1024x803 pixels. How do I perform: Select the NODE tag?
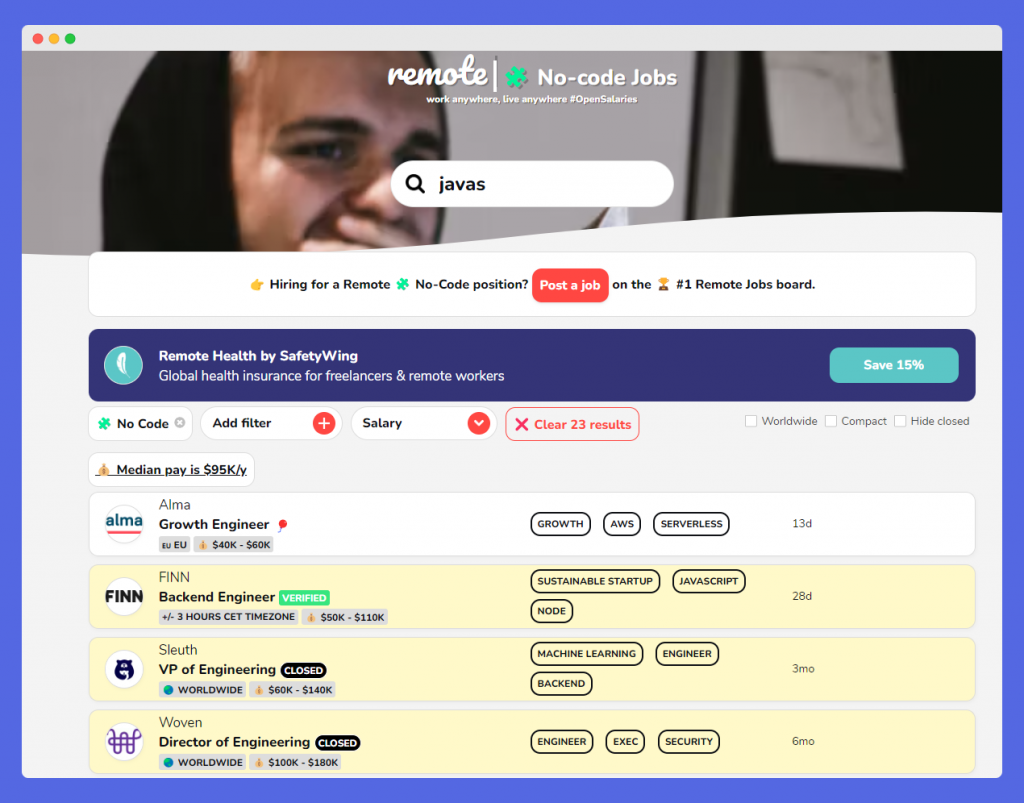coord(552,611)
